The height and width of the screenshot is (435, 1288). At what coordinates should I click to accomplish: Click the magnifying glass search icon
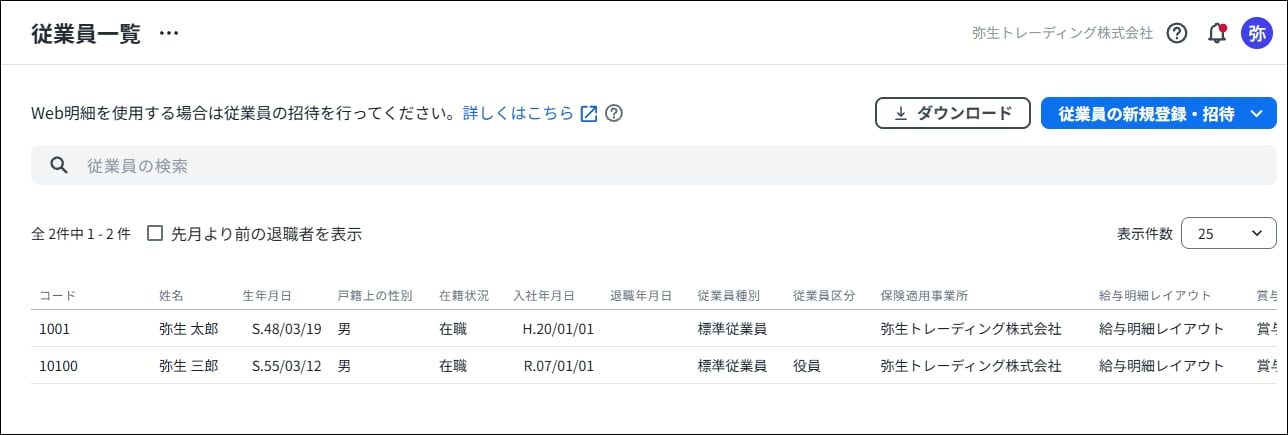tap(59, 165)
